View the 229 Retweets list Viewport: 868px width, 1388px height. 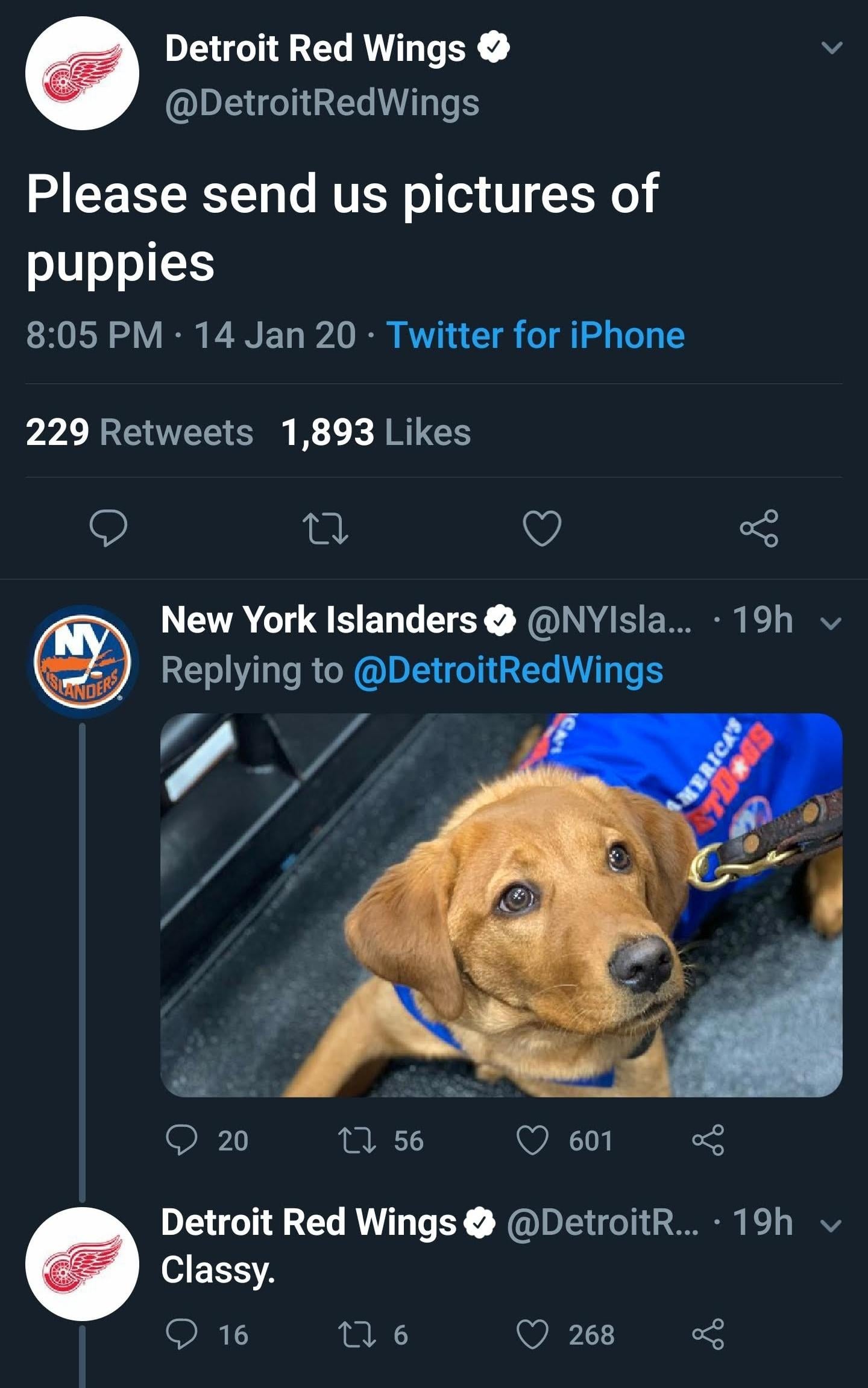pyautogui.click(x=139, y=432)
